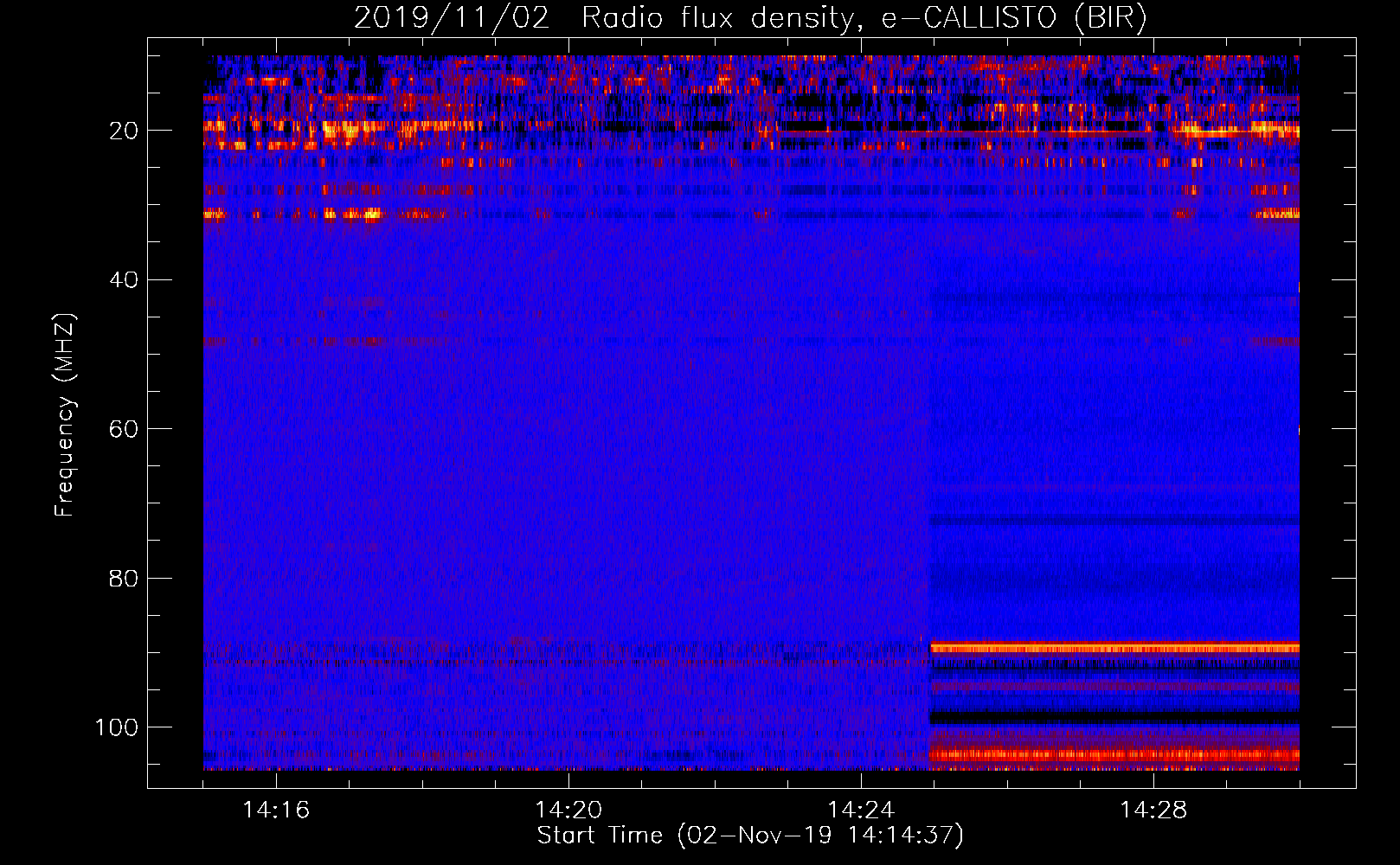1400x865 pixels.
Task: Click the 80 frequency tick label
Action: (x=124, y=578)
